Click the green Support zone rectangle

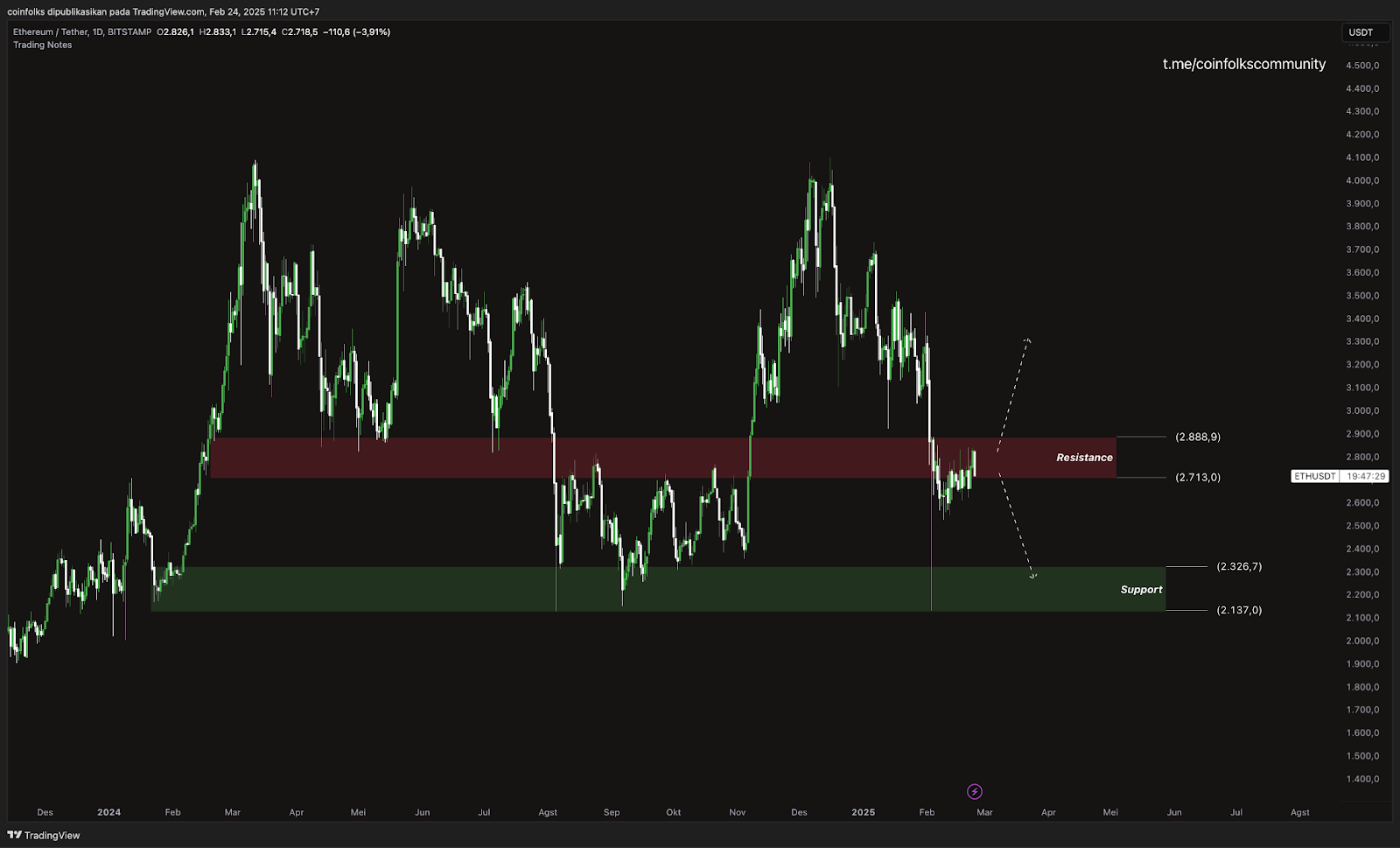[x=658, y=589]
